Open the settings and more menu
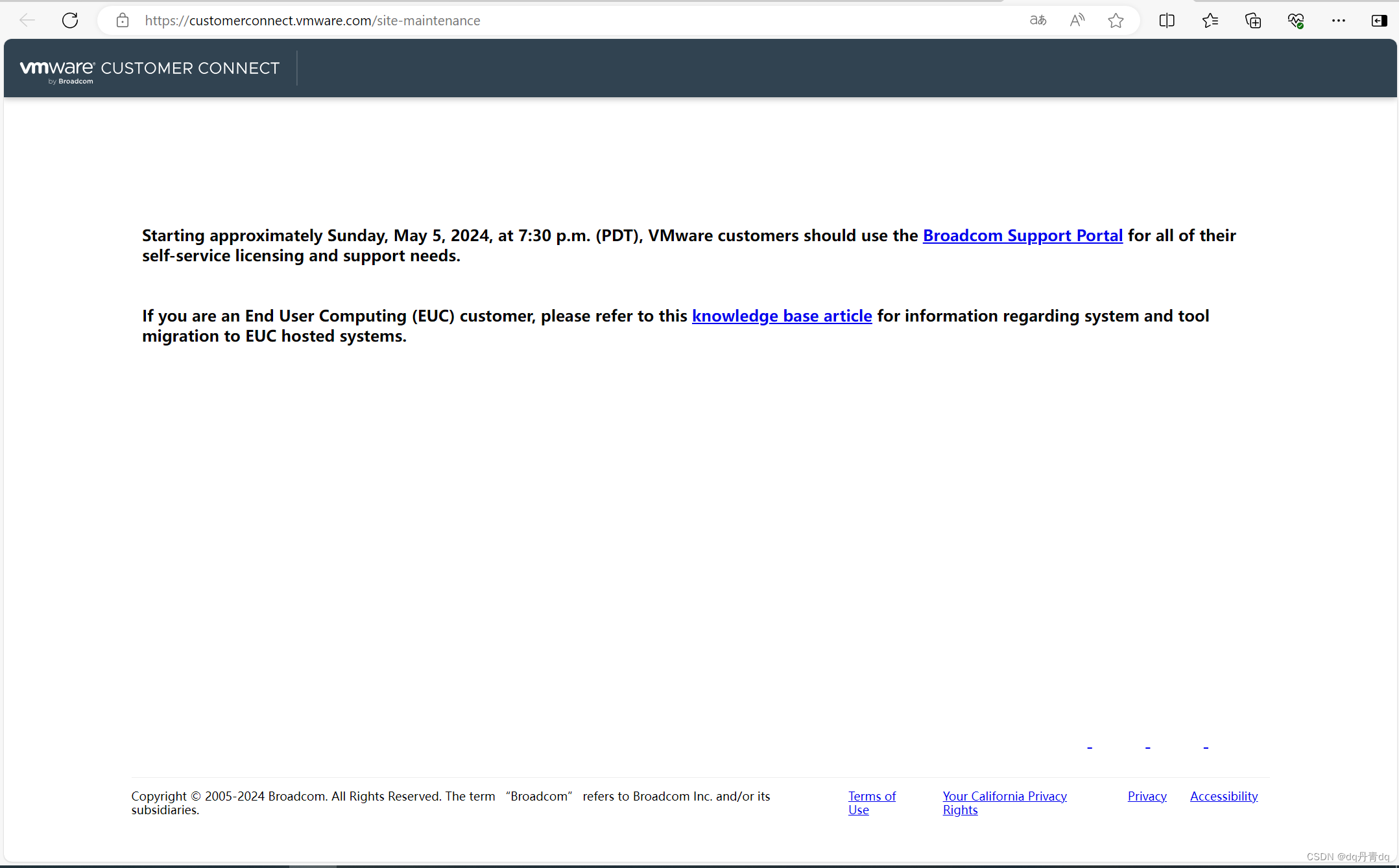The height and width of the screenshot is (868, 1399). 1339,21
